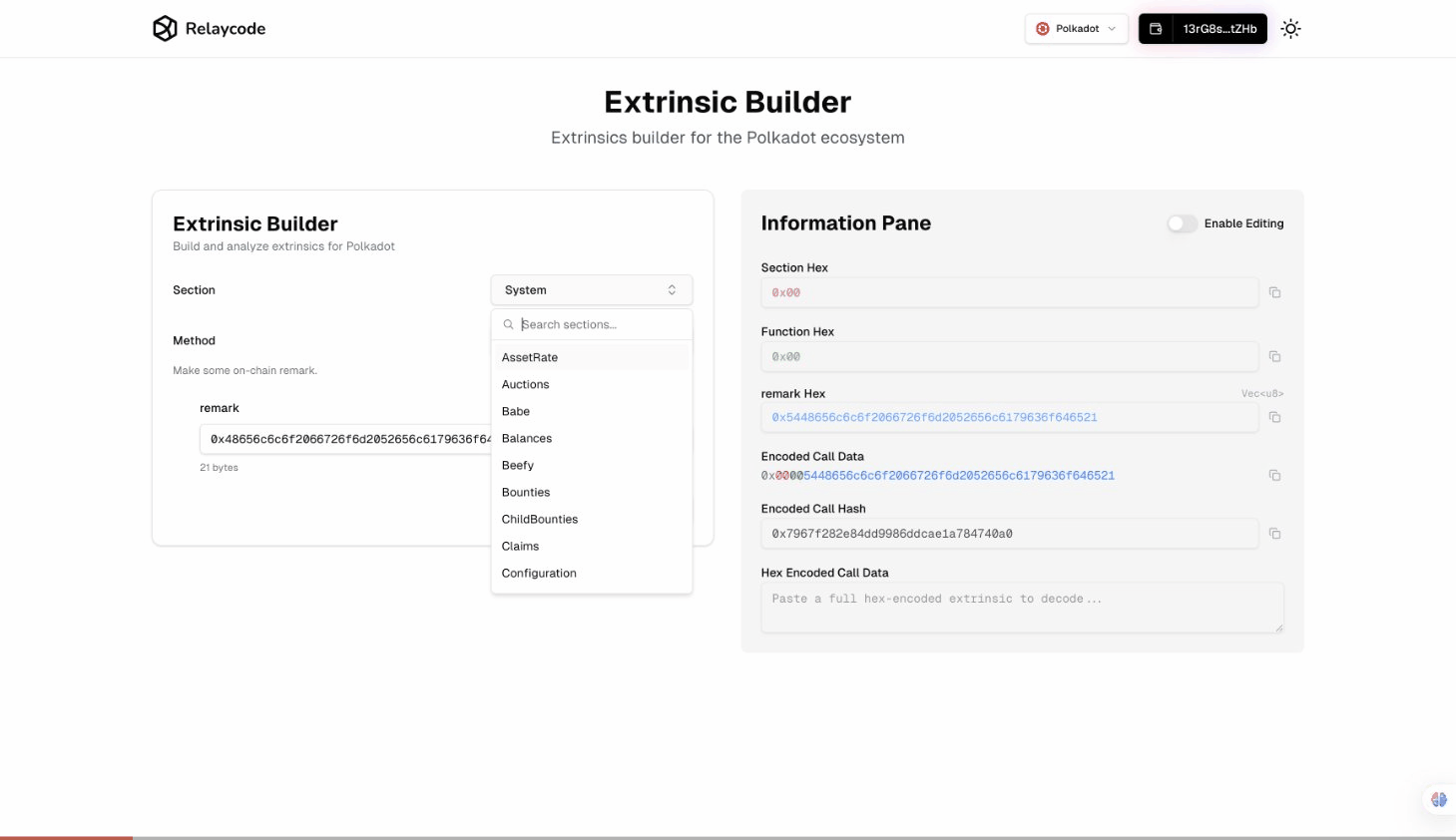This screenshot has width=1456, height=840.
Task: Click the Method label
Action: pyautogui.click(x=194, y=340)
